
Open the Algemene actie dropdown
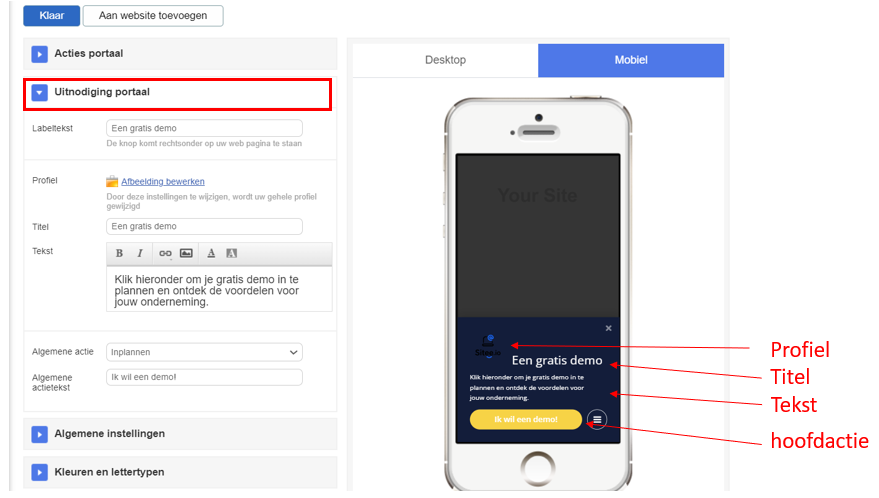pyautogui.click(x=204, y=352)
